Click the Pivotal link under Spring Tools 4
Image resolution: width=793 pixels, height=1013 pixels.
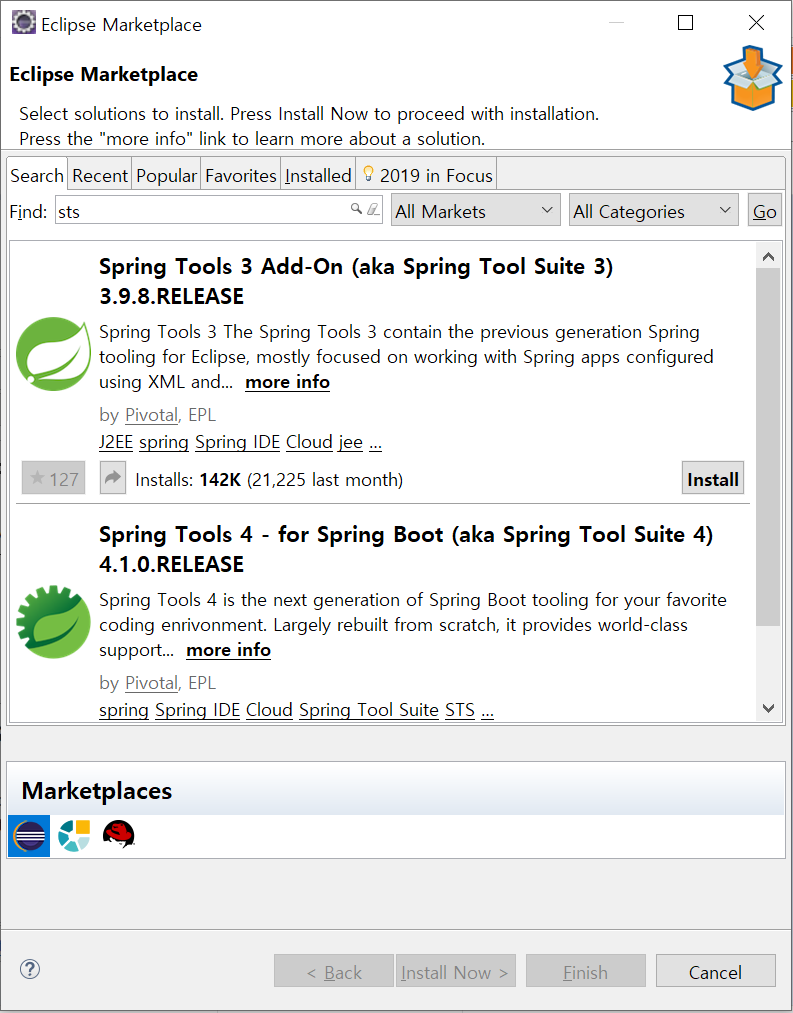click(x=151, y=683)
